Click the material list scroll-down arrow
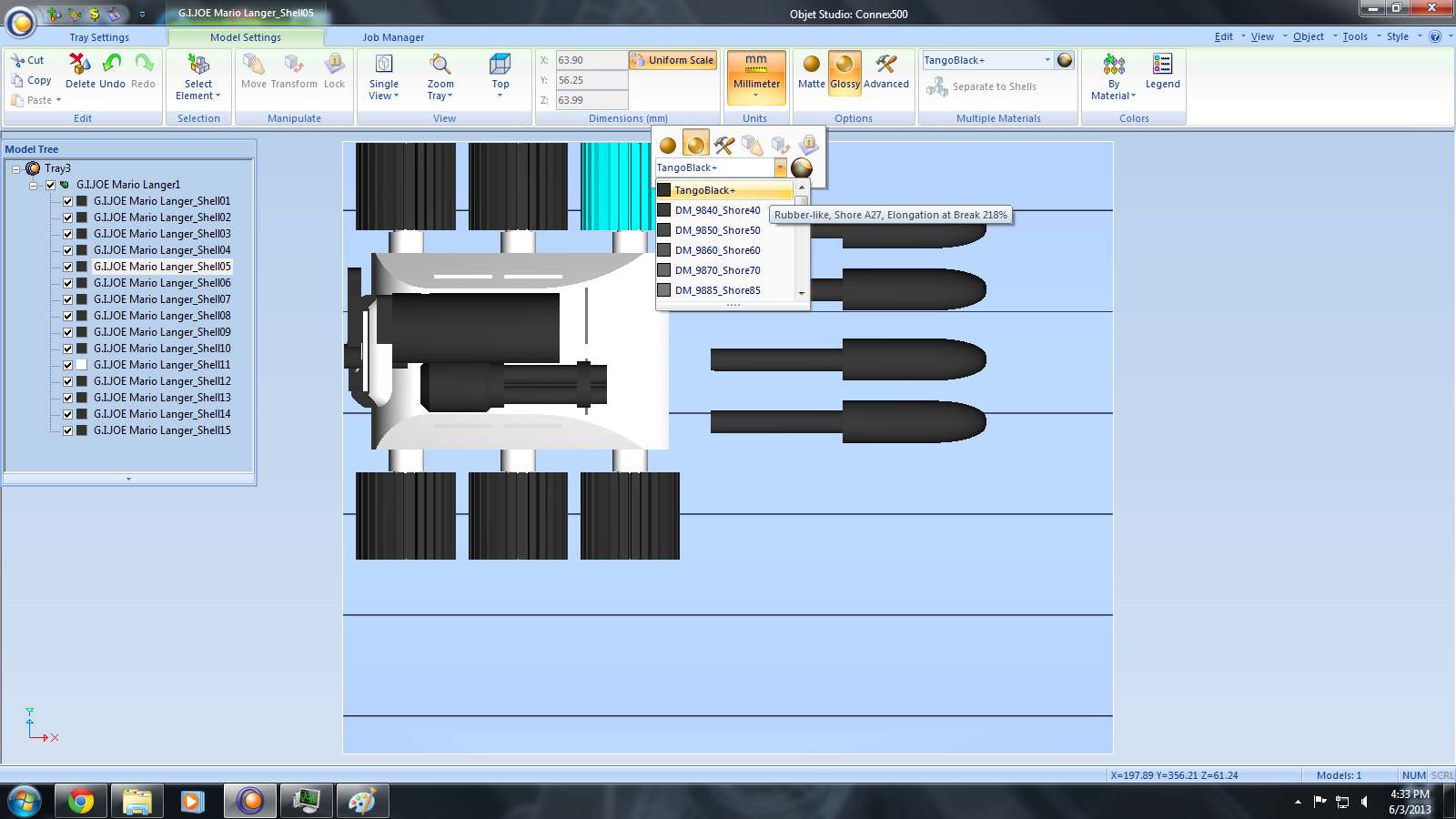The width and height of the screenshot is (1456, 819). 802,293
